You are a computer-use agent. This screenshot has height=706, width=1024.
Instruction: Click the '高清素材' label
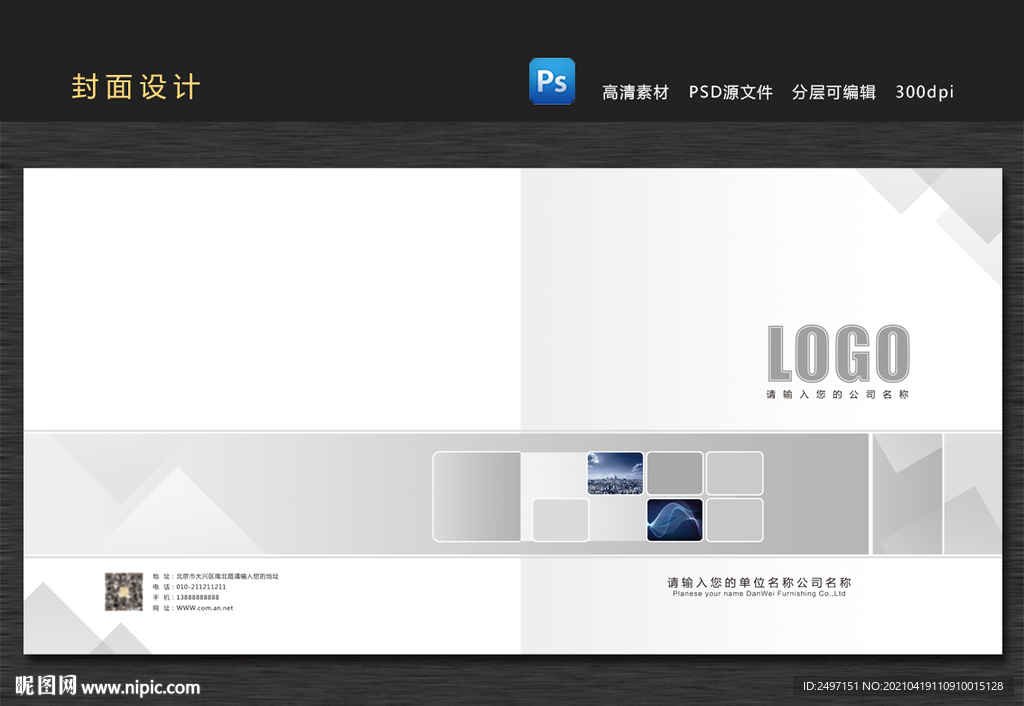coord(635,92)
